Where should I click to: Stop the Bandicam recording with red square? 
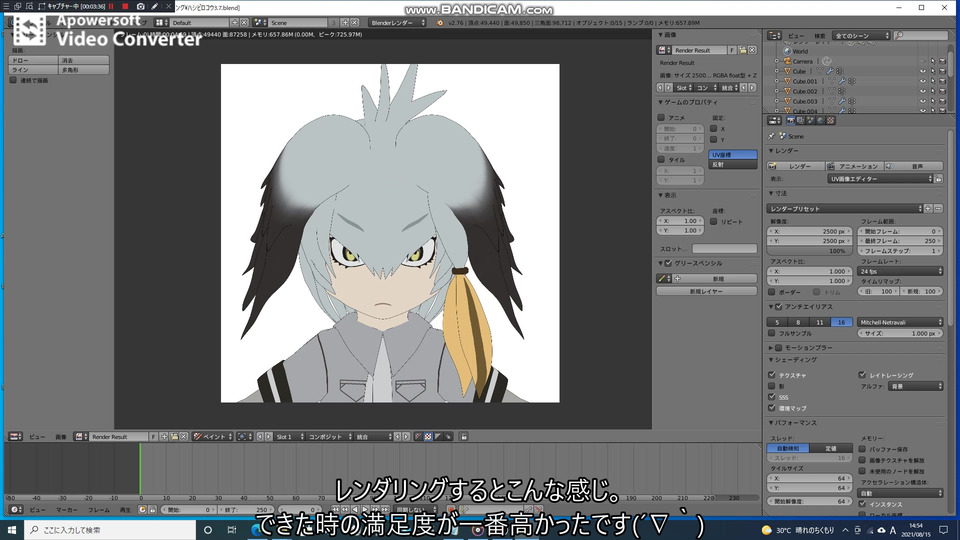(125, 6)
